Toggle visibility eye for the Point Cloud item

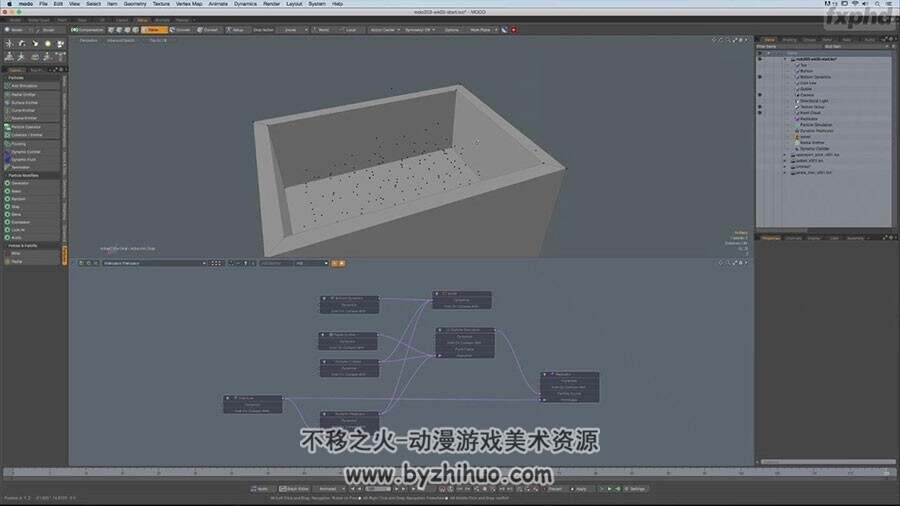tap(760, 112)
